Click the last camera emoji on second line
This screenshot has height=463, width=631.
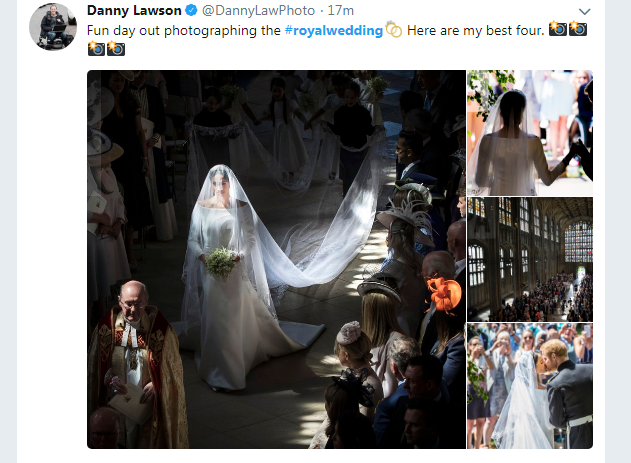[x=116, y=48]
